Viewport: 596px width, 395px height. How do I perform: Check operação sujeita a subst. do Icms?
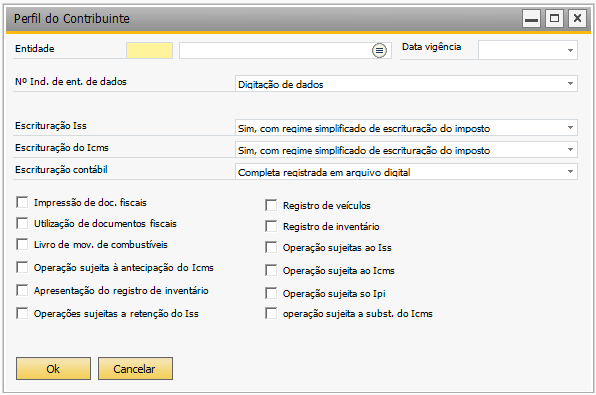(271, 313)
